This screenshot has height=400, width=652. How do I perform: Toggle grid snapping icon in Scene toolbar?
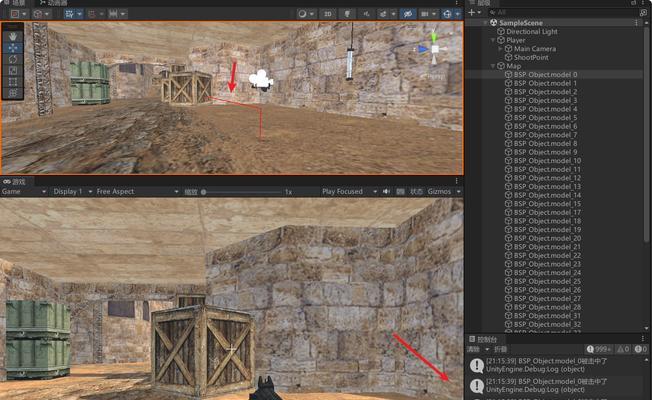[x=92, y=14]
